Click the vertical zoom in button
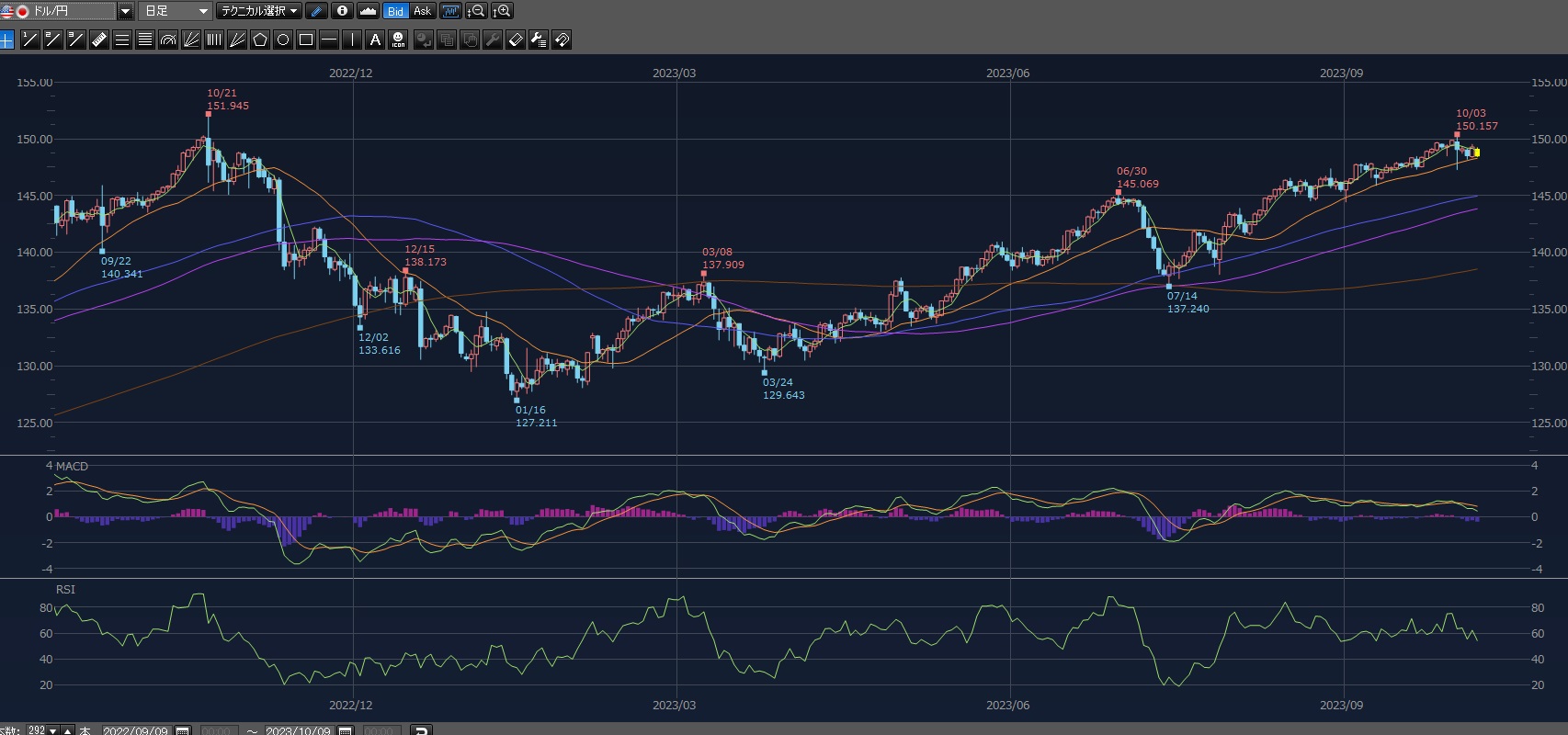 point(502,11)
